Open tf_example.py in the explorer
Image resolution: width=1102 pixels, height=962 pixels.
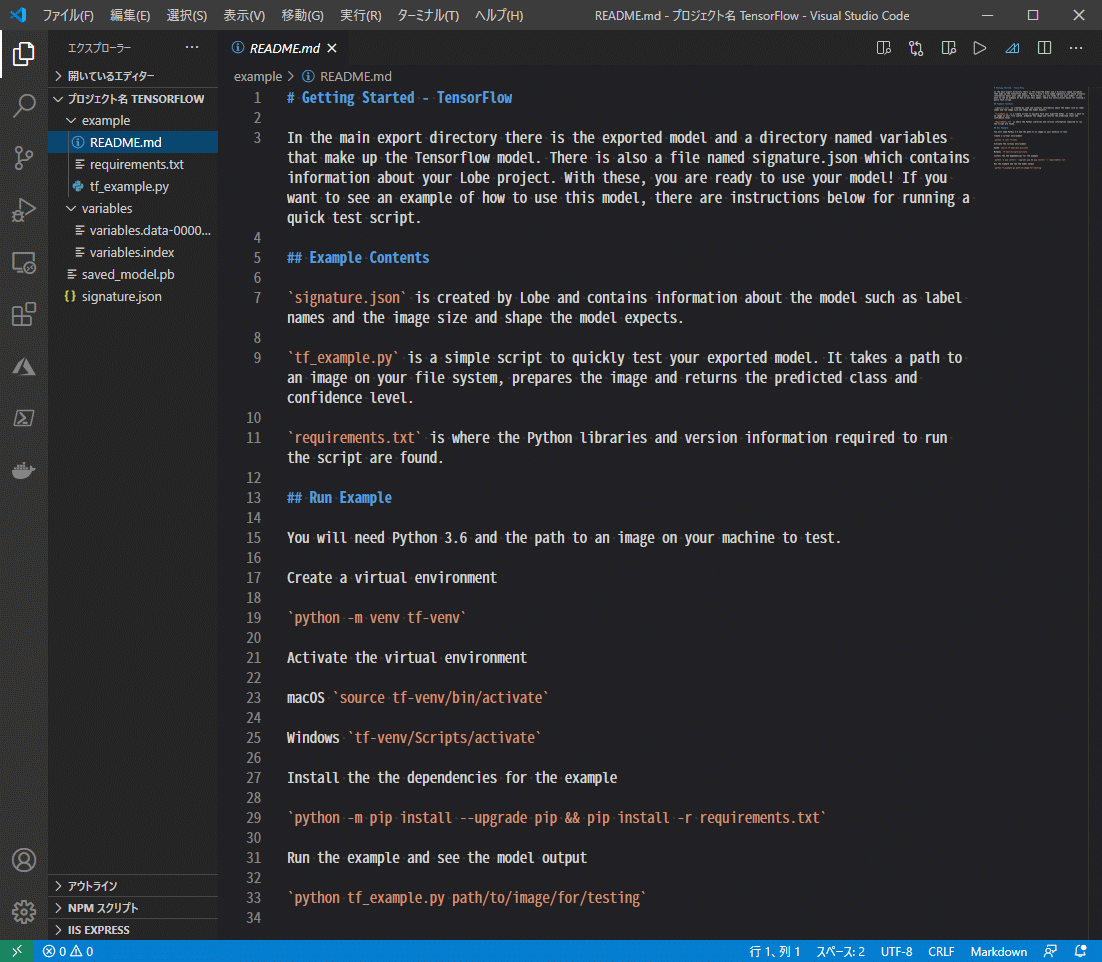[x=127, y=186]
